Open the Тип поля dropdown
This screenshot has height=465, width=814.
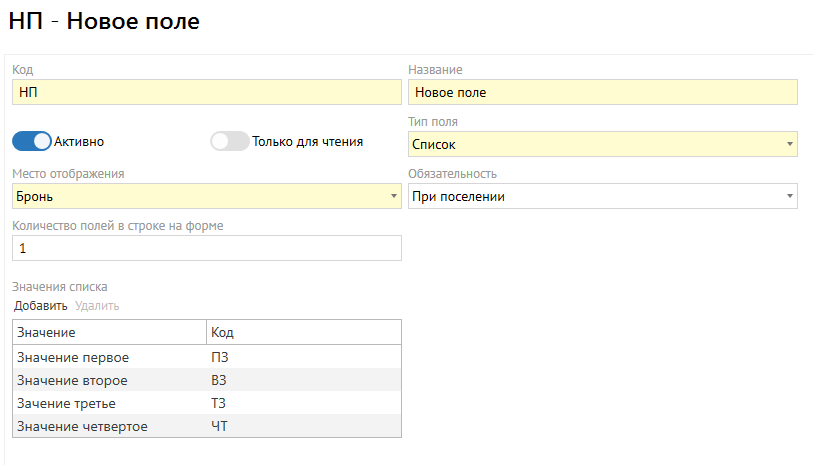coord(602,145)
